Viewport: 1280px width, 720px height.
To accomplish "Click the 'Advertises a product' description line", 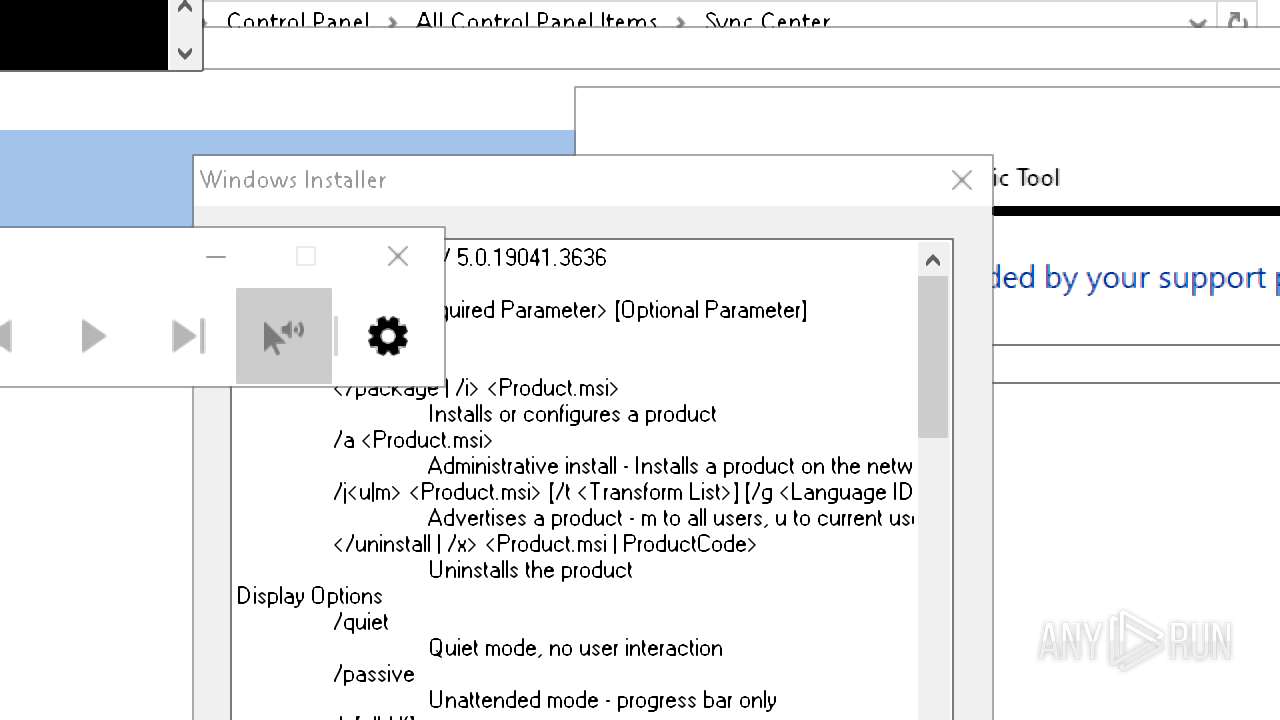I will click(670, 518).
